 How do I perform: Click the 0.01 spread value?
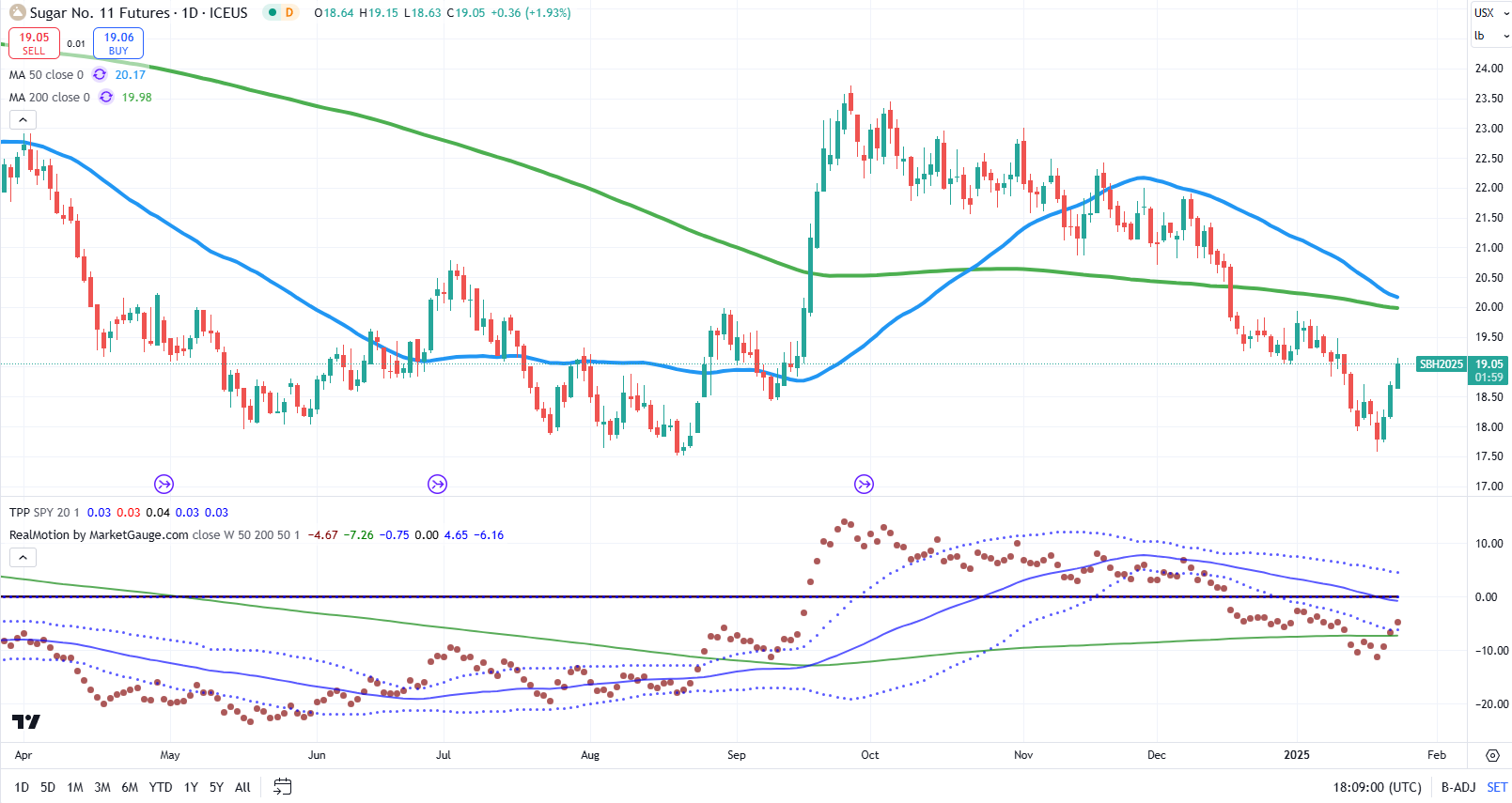click(x=76, y=43)
